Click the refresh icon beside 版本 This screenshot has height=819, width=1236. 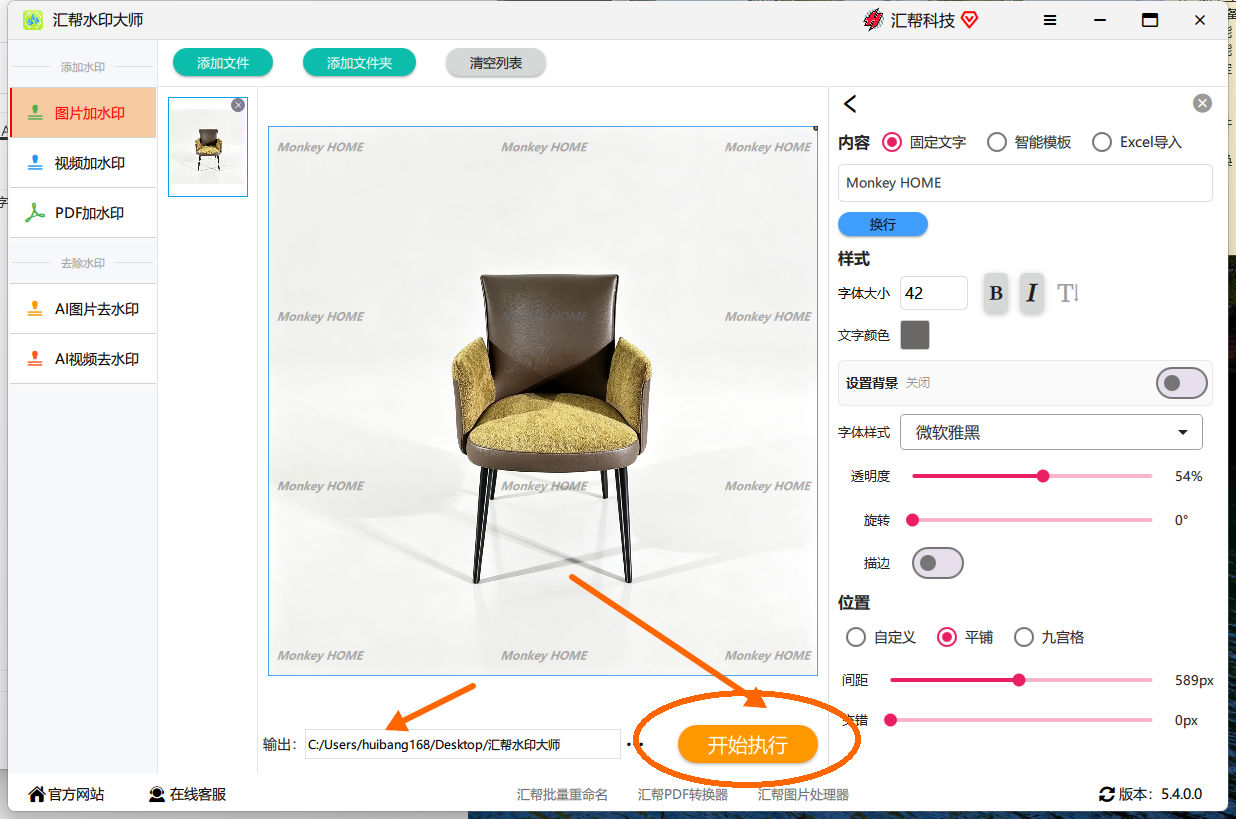point(1107,794)
